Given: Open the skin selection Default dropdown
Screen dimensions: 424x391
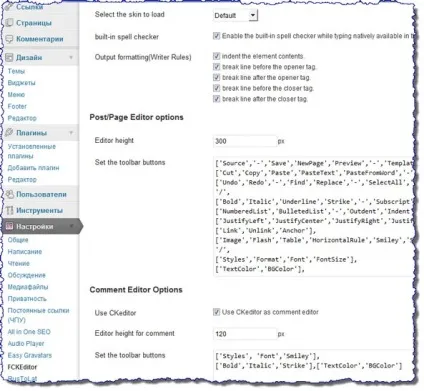Looking at the screenshot, I should (x=235, y=15).
